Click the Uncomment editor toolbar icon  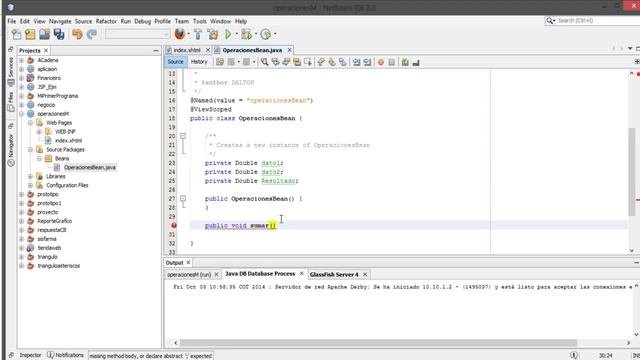(x=416, y=62)
